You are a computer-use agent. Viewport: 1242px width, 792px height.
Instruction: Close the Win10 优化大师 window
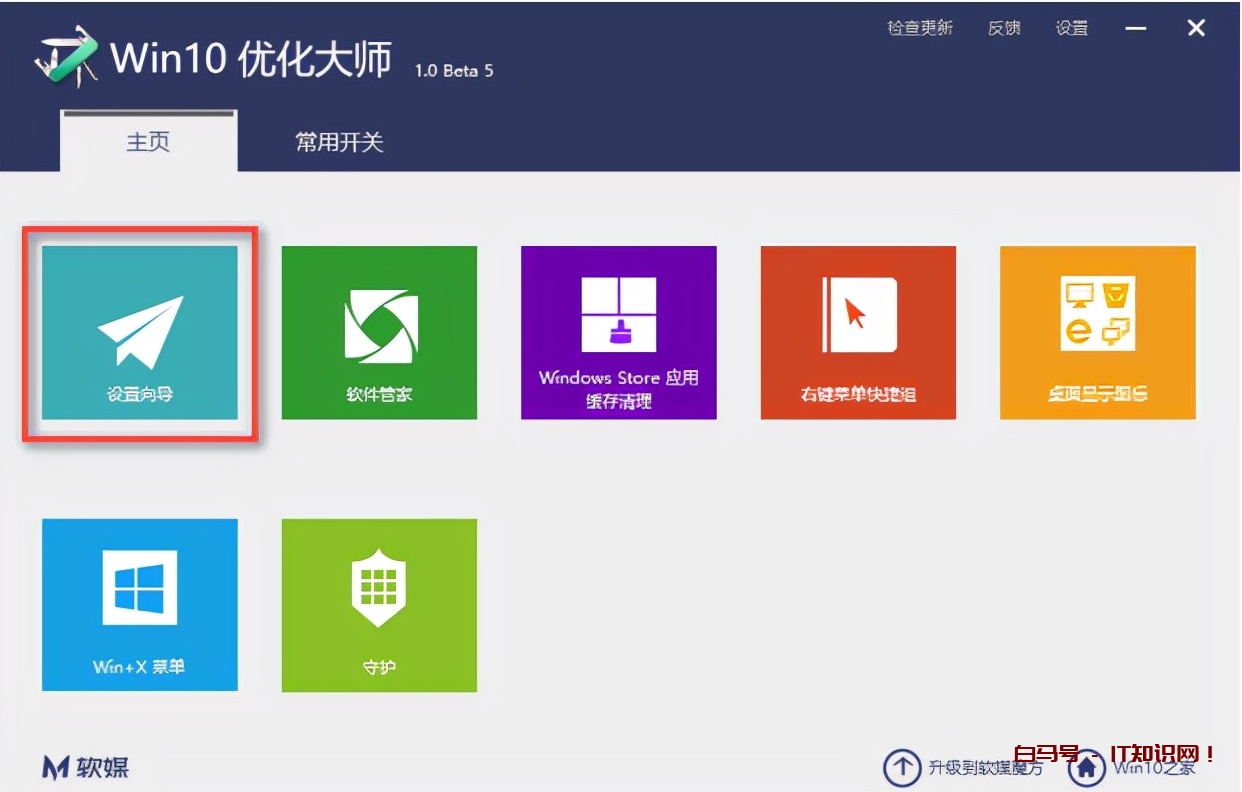click(x=1196, y=28)
